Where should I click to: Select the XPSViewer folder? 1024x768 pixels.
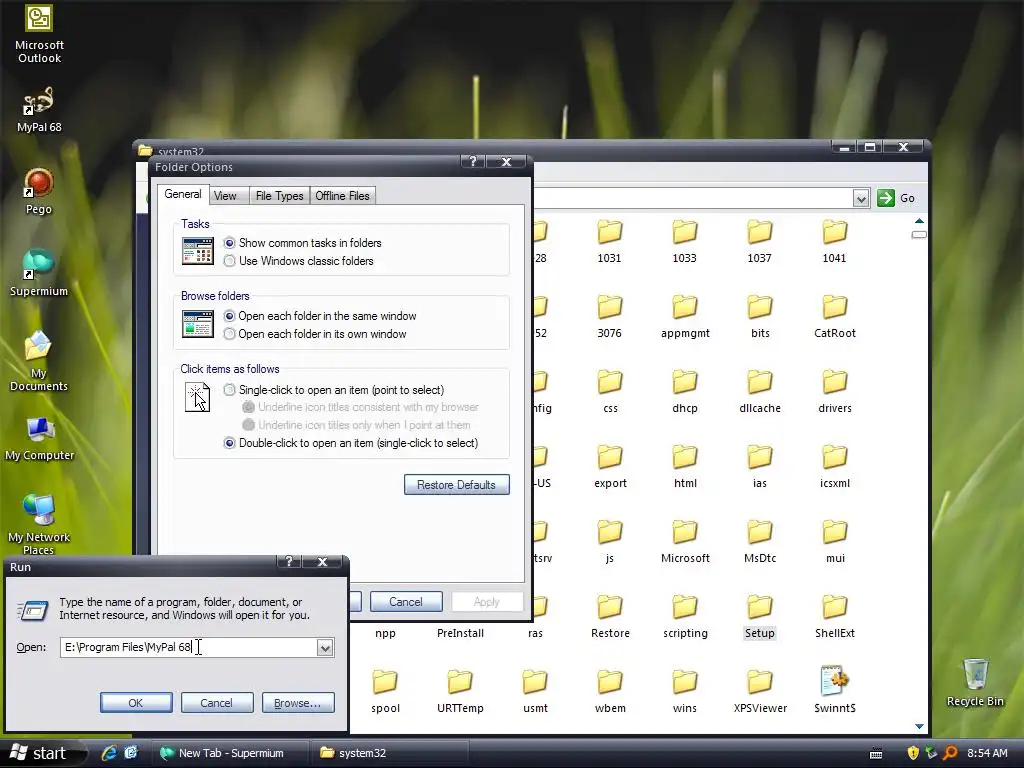point(760,692)
